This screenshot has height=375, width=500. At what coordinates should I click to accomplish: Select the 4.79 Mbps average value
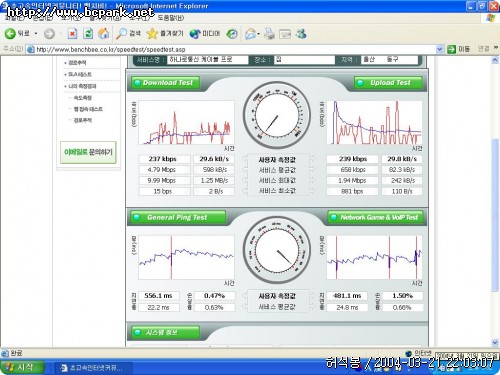[x=165, y=170]
